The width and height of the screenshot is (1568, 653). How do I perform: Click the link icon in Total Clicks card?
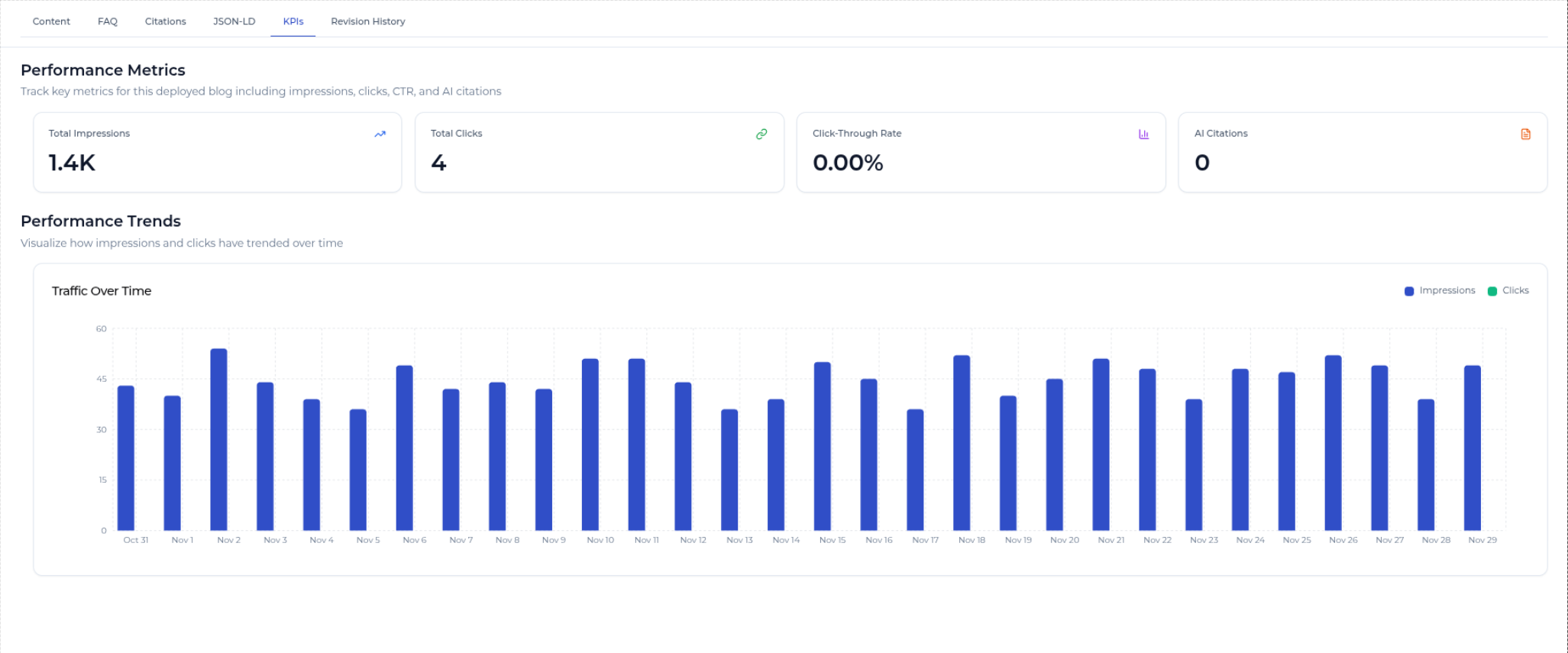[761, 134]
